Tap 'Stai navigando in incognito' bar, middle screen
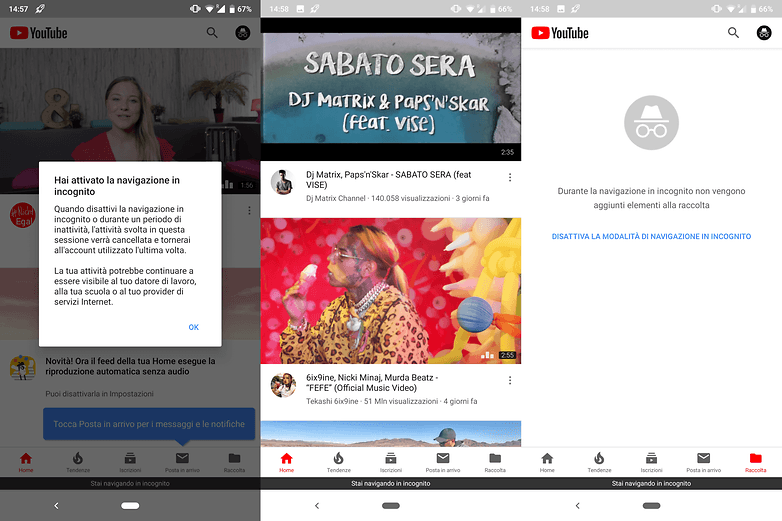 [x=391, y=483]
